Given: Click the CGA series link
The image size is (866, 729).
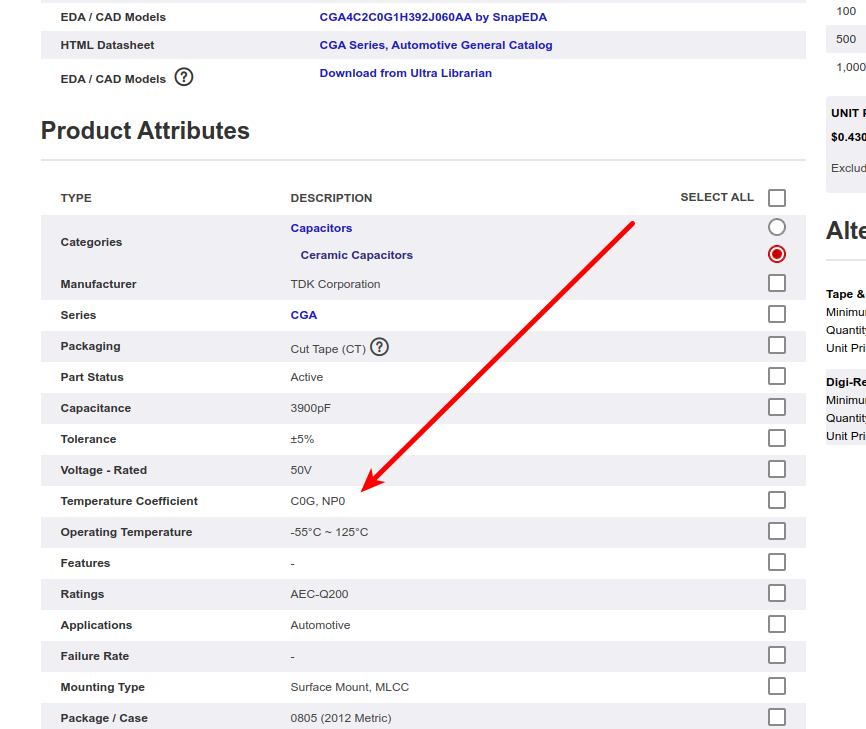Looking at the screenshot, I should point(303,315).
